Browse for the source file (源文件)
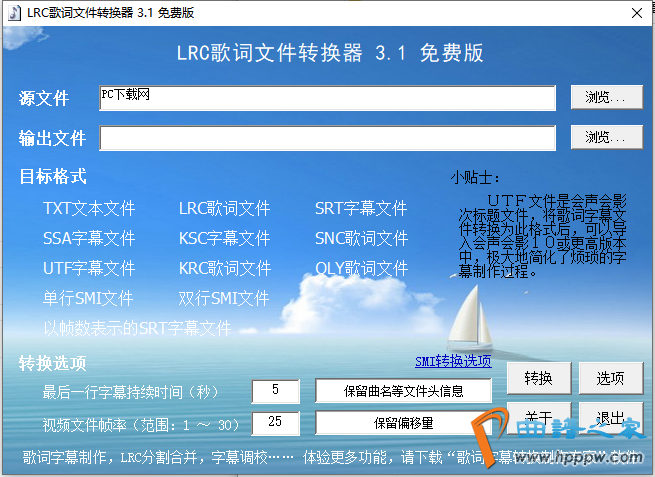655x477 pixels. click(x=606, y=97)
